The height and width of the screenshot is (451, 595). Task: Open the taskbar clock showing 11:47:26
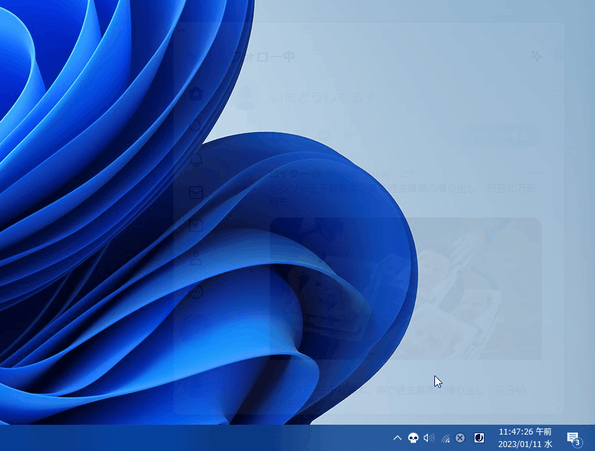coord(525,438)
